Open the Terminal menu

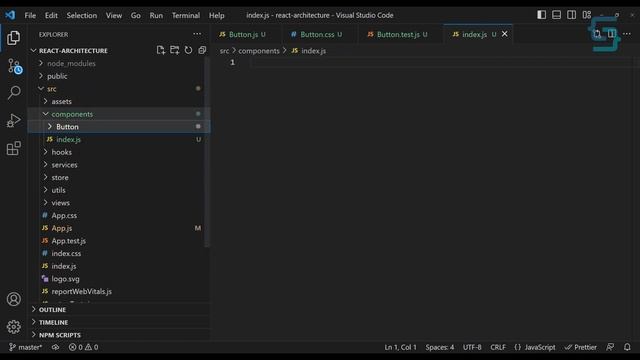[186, 16]
